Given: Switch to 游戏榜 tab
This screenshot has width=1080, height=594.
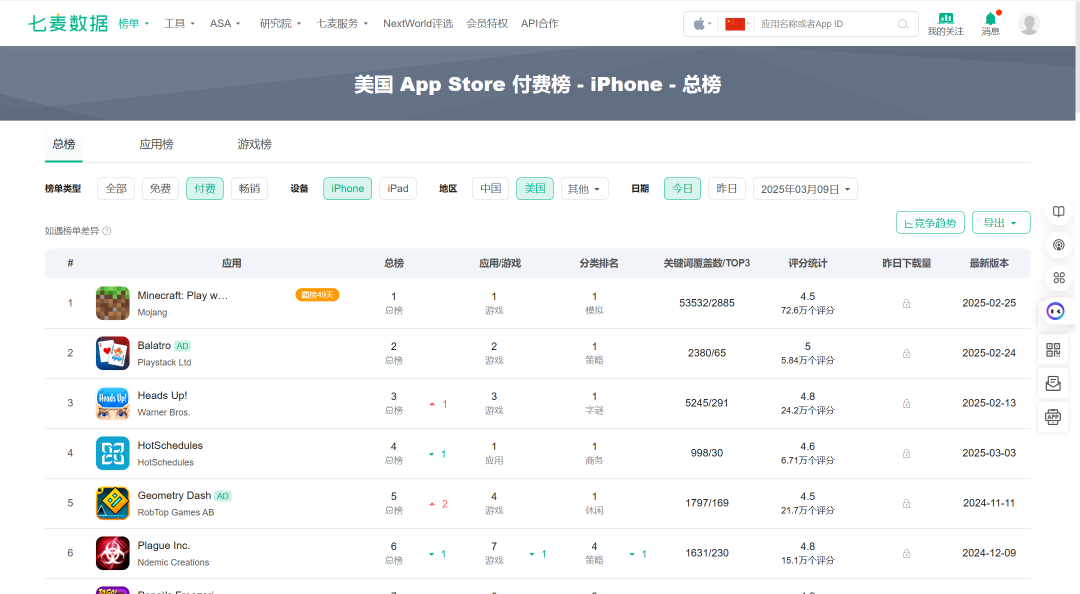Looking at the screenshot, I should coord(254,144).
